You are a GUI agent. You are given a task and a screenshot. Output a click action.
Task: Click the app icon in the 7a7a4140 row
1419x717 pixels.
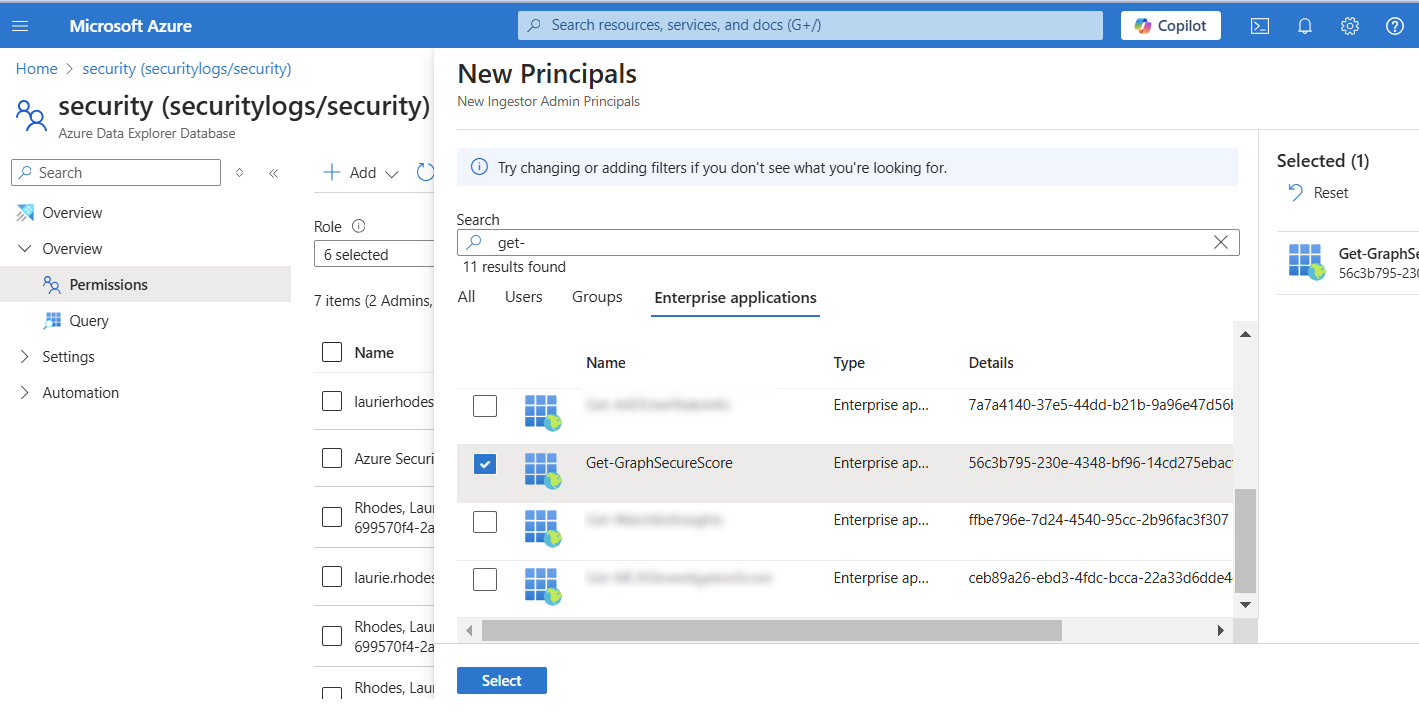tap(542, 412)
